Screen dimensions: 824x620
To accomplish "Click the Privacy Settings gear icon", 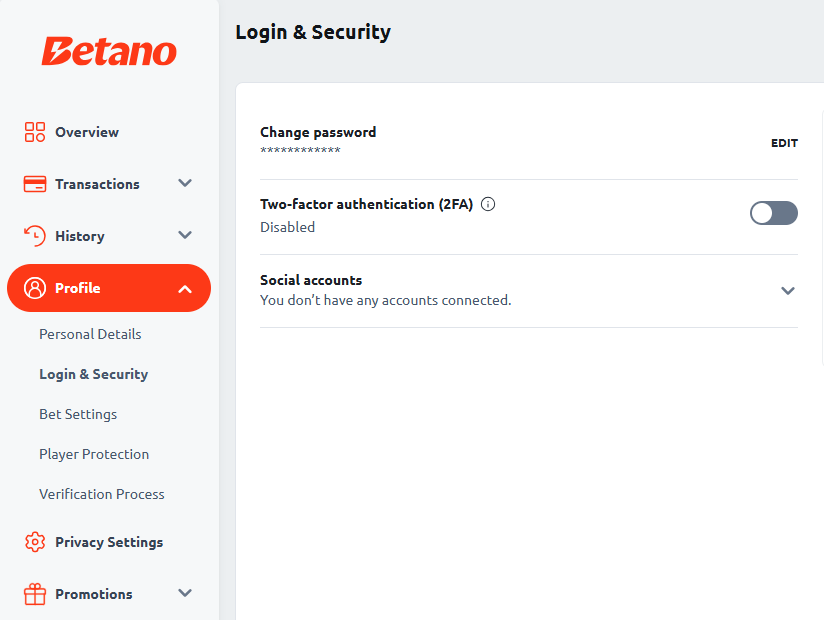I will pyautogui.click(x=35, y=542).
